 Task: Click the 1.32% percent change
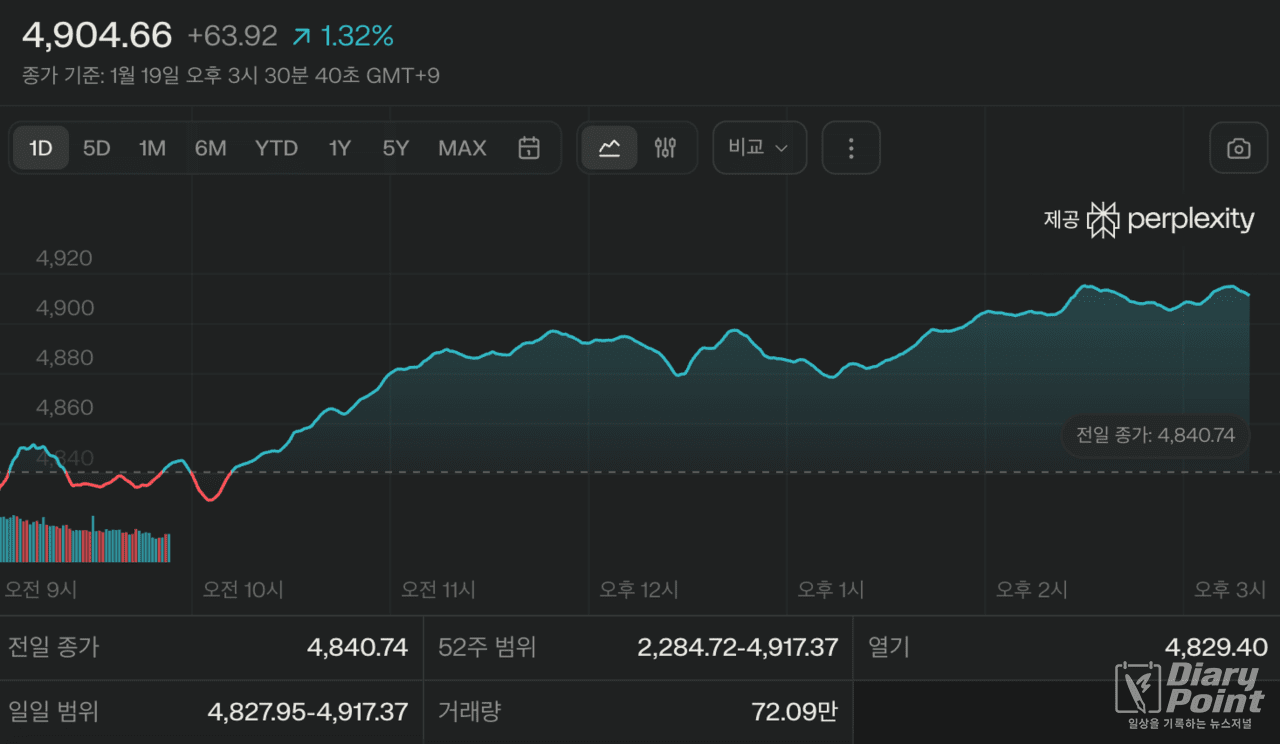pyautogui.click(x=357, y=37)
